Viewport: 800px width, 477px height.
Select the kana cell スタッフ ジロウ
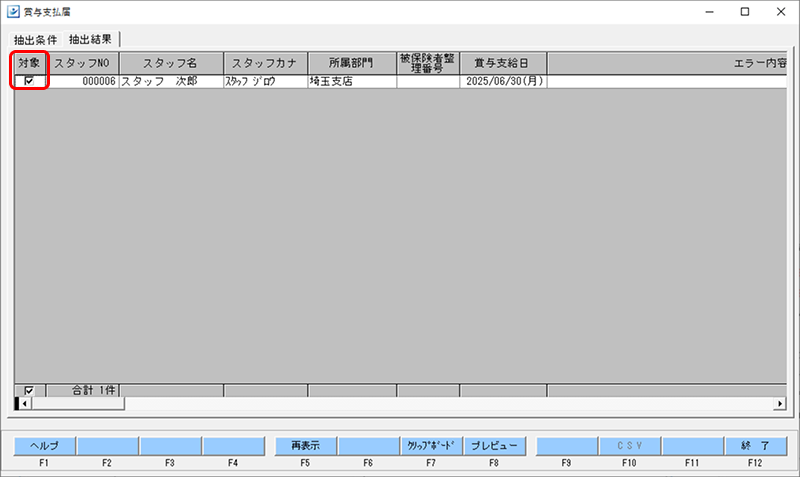266,81
